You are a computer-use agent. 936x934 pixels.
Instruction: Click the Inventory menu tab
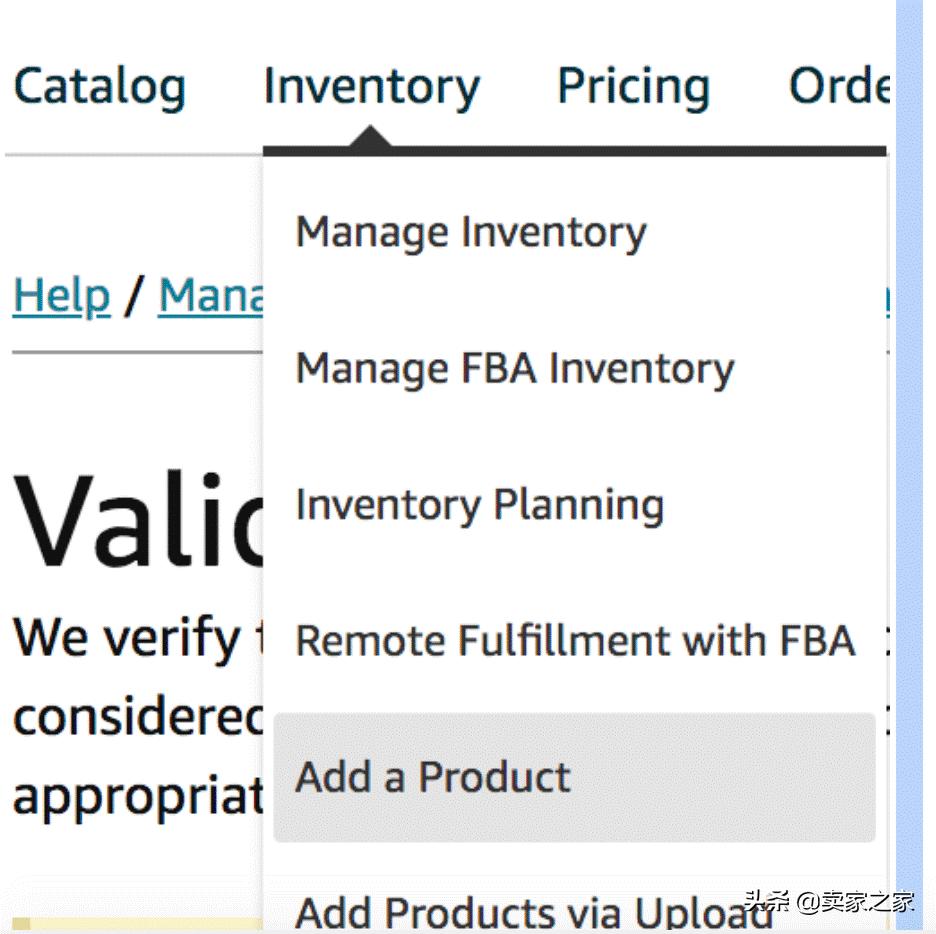coord(371,87)
